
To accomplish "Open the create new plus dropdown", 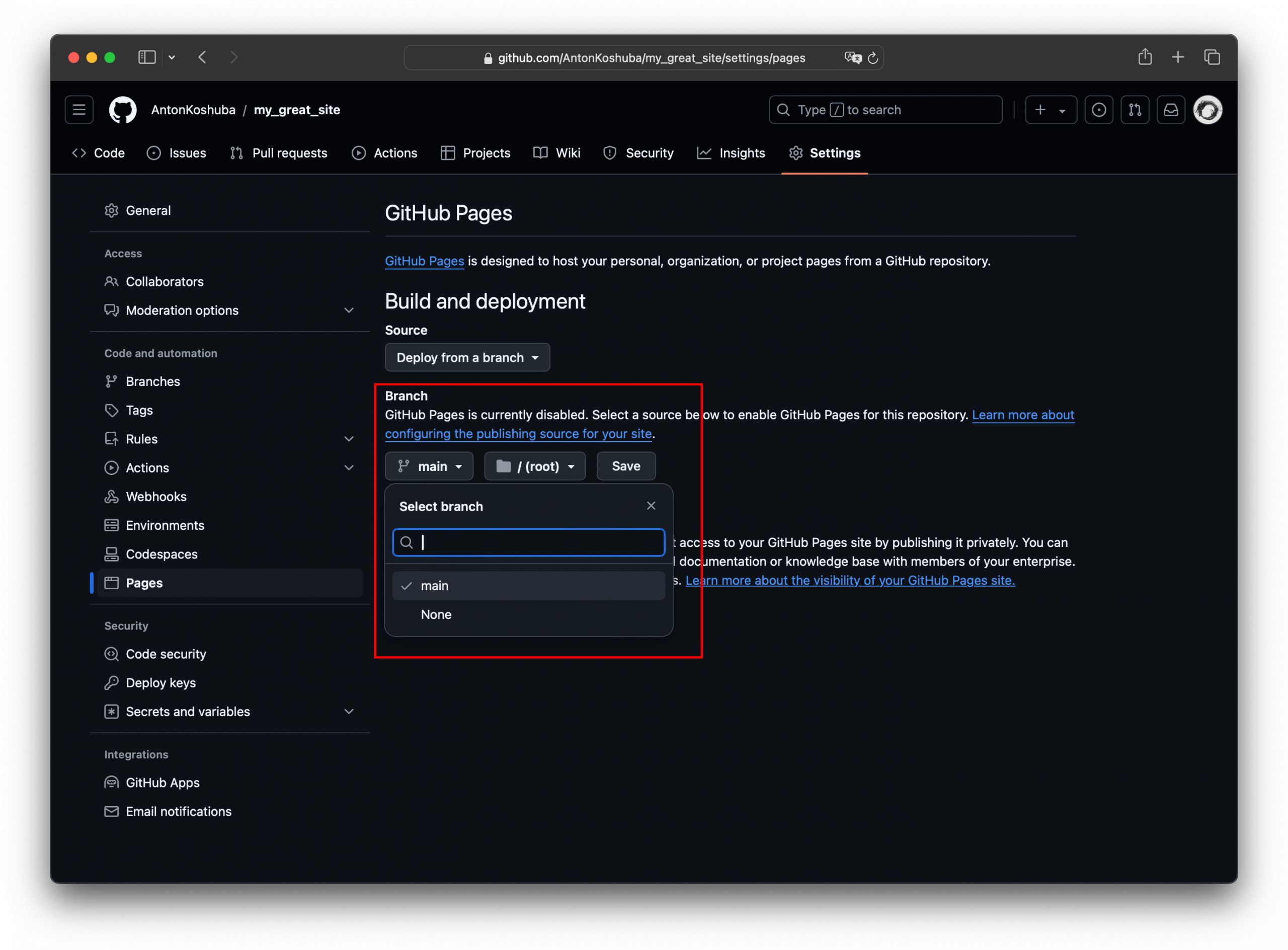I will pyautogui.click(x=1051, y=110).
